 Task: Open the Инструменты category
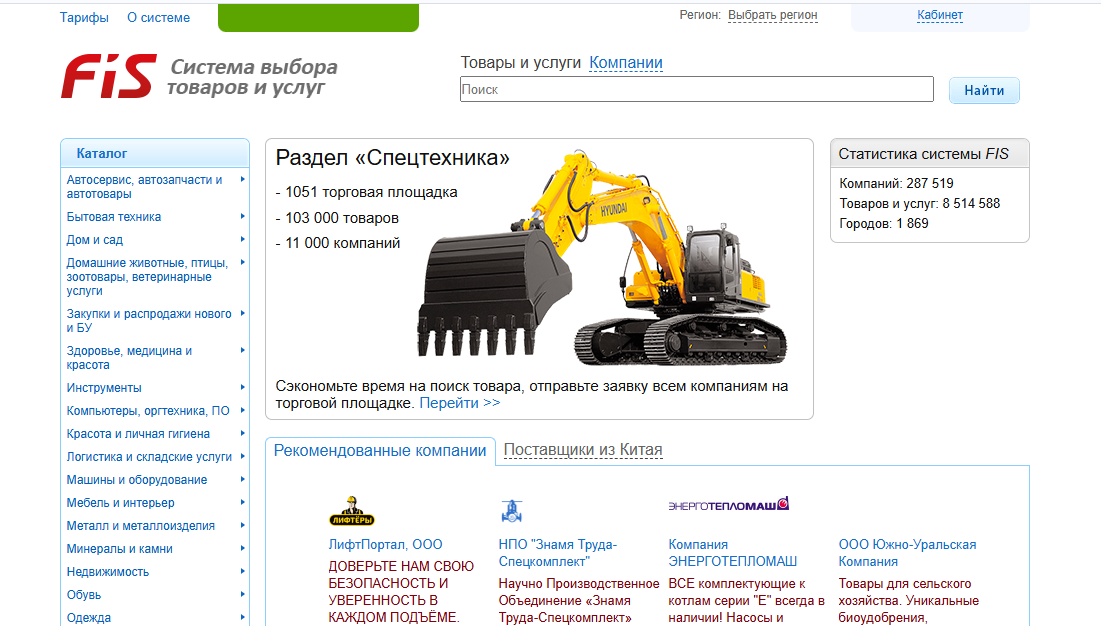coord(104,387)
